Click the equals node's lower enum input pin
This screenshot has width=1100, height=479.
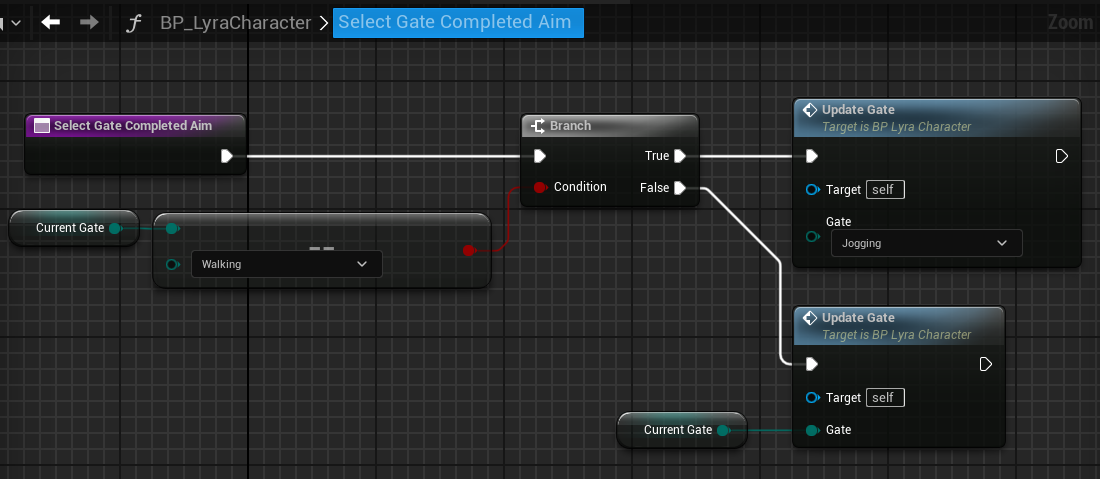[x=172, y=264]
